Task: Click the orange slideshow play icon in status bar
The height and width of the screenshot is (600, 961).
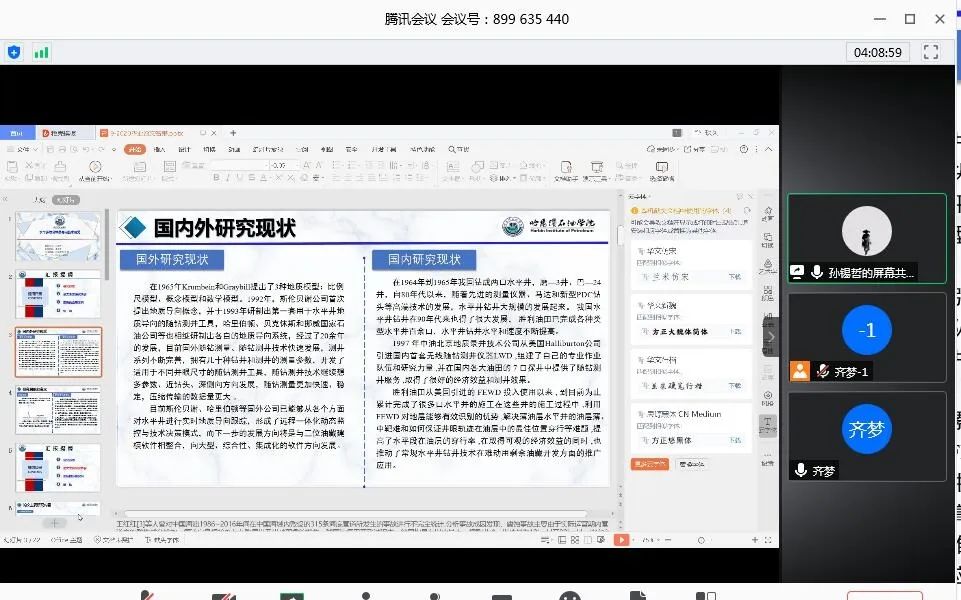Action: [x=621, y=540]
